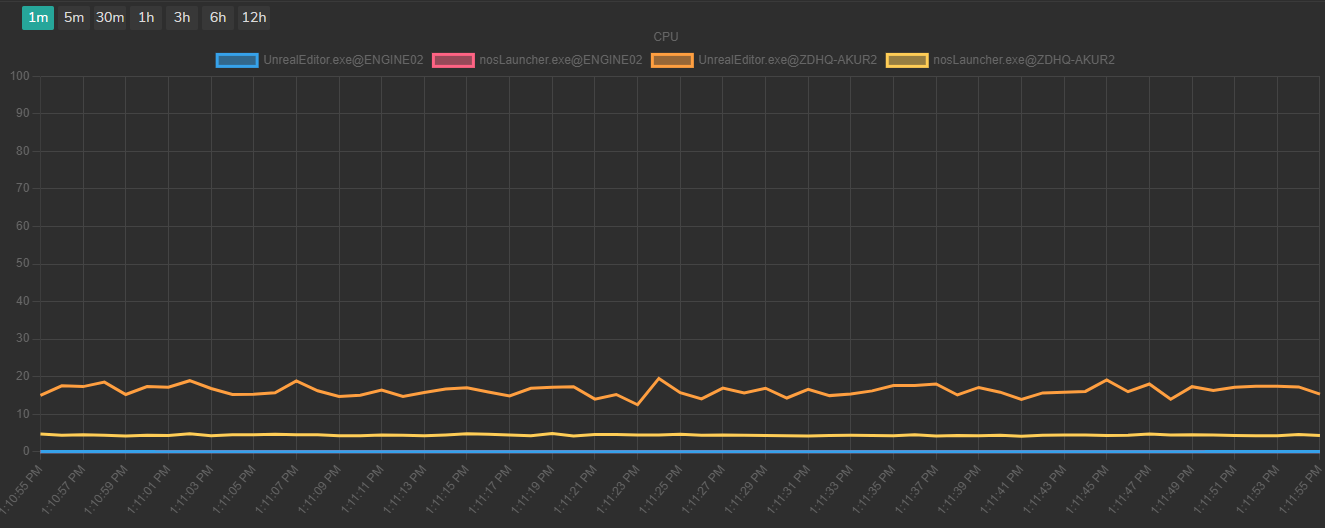Toggle the UnrealEditor.exe@ZDHQ-AKUR2 legend label text
Screen dimensions: 1325x528
pos(788,60)
